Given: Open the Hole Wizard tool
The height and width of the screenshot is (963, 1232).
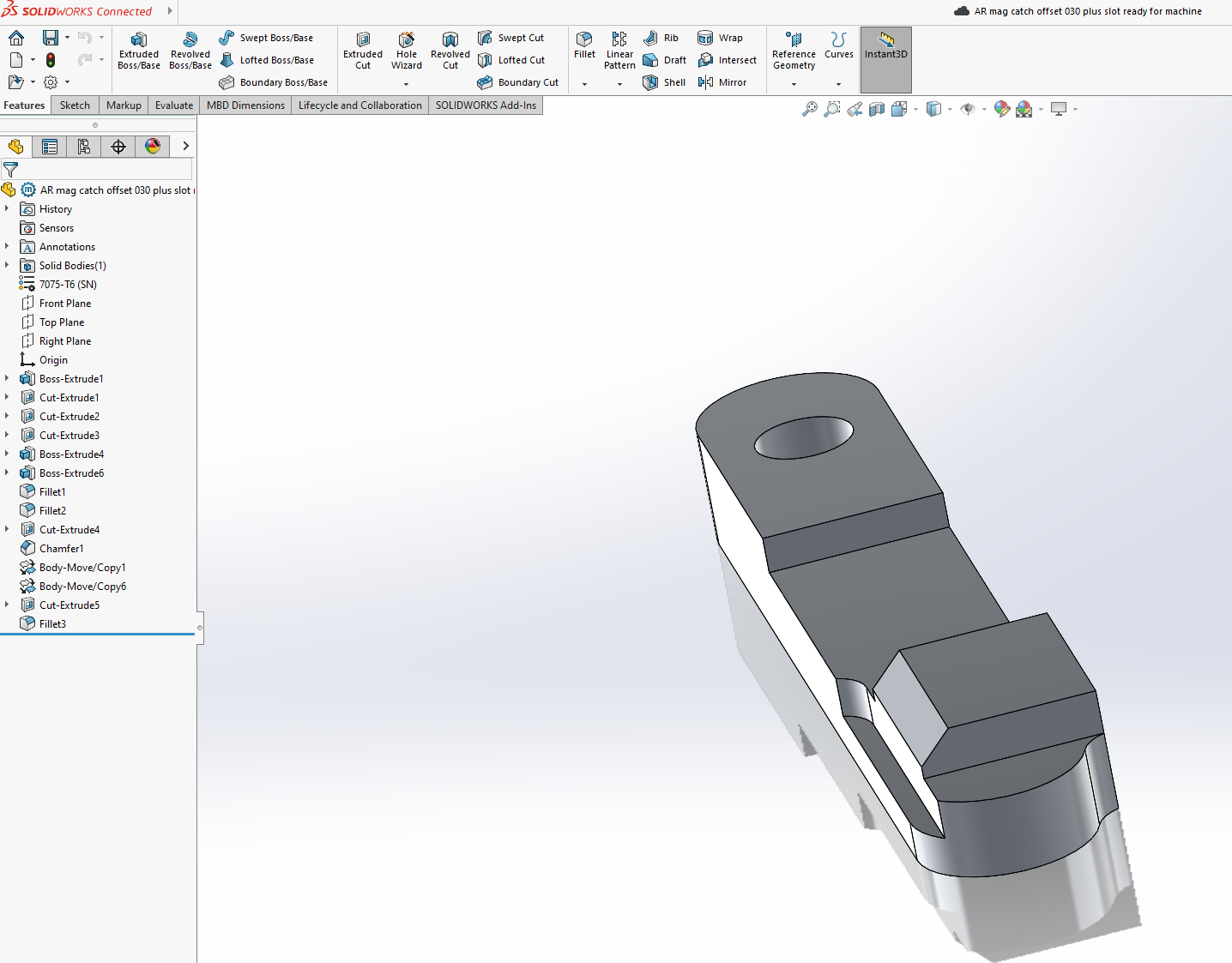Looking at the screenshot, I should (x=407, y=51).
